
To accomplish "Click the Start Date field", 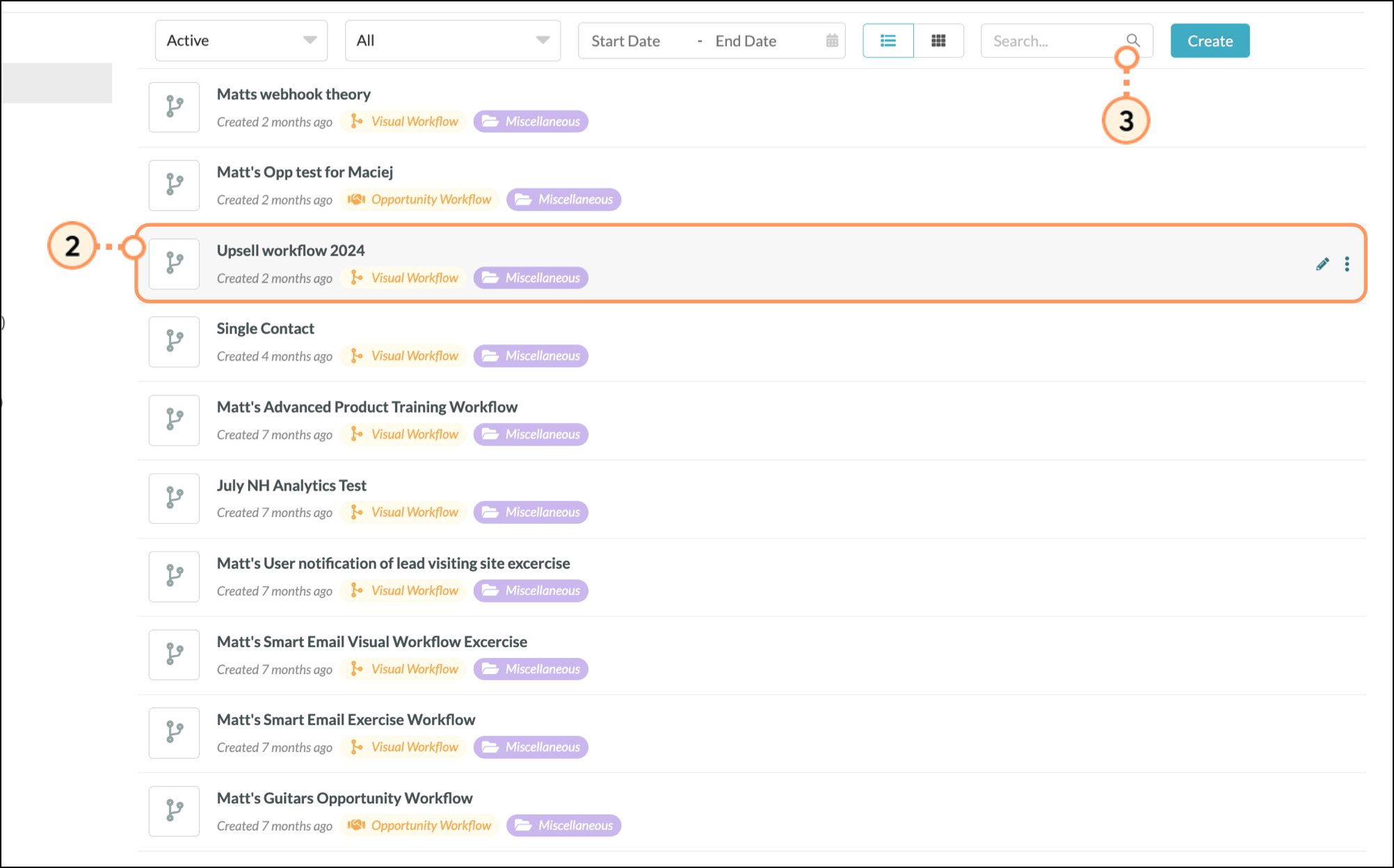I will [625, 41].
